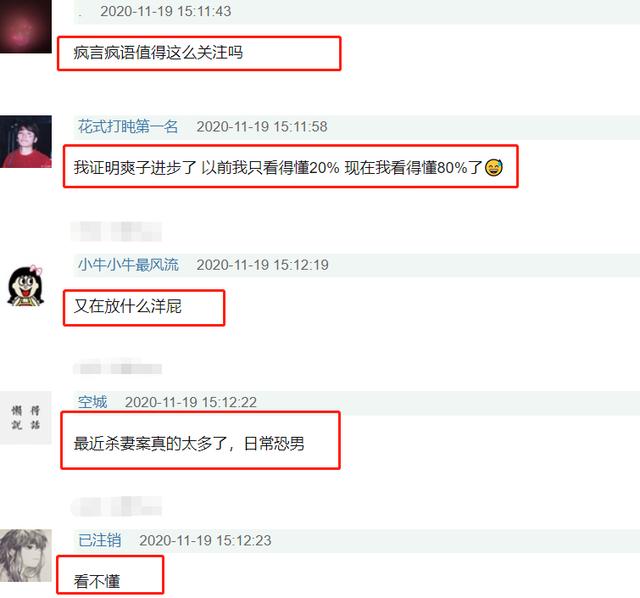The image size is (640, 598).
Task: Click the timestamp 2020-11-19 15:12:19
Action: click(x=262, y=265)
